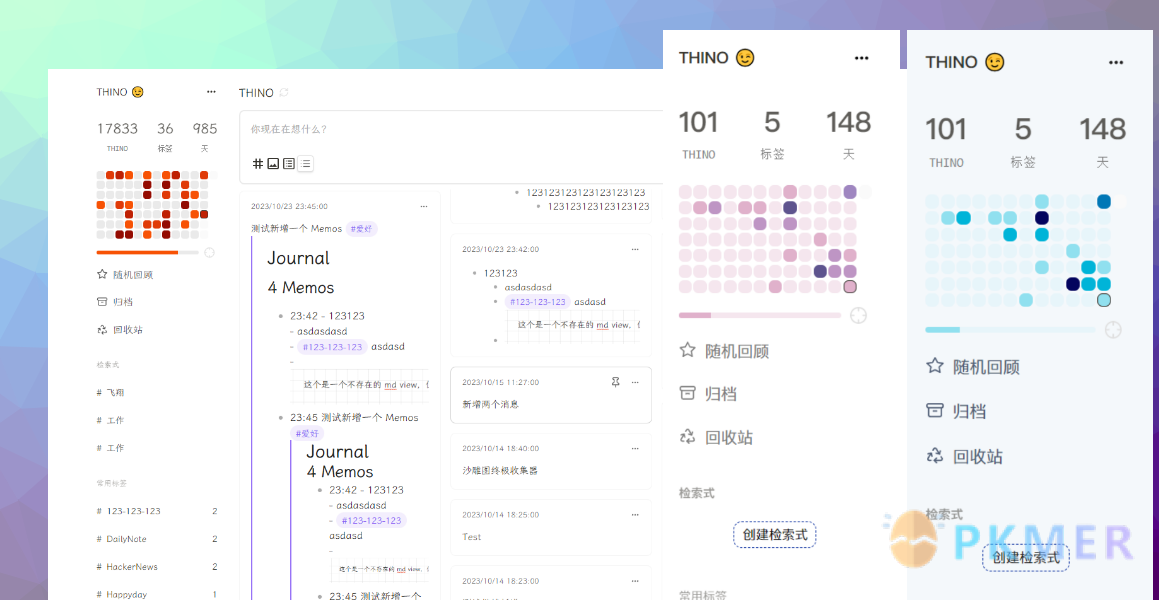Insert a tag with the # editor icon
1159x600 pixels.
point(257,163)
